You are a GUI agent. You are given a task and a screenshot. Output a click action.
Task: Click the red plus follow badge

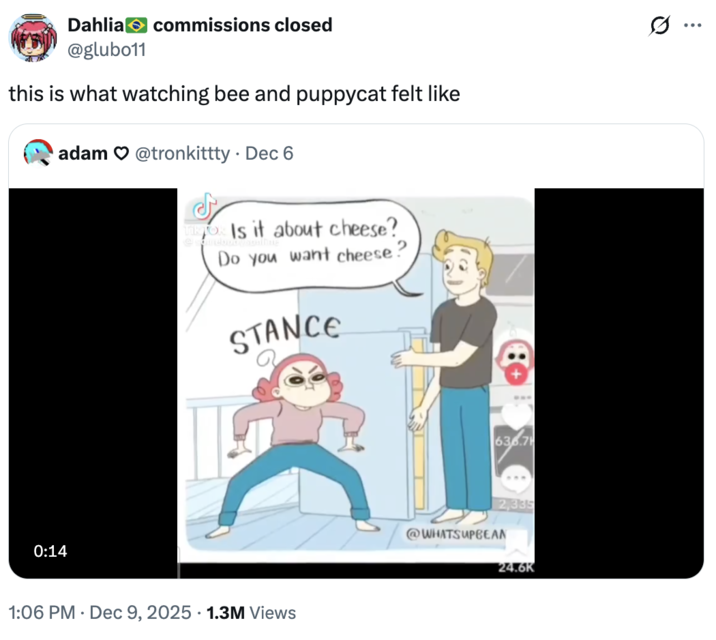click(x=516, y=372)
